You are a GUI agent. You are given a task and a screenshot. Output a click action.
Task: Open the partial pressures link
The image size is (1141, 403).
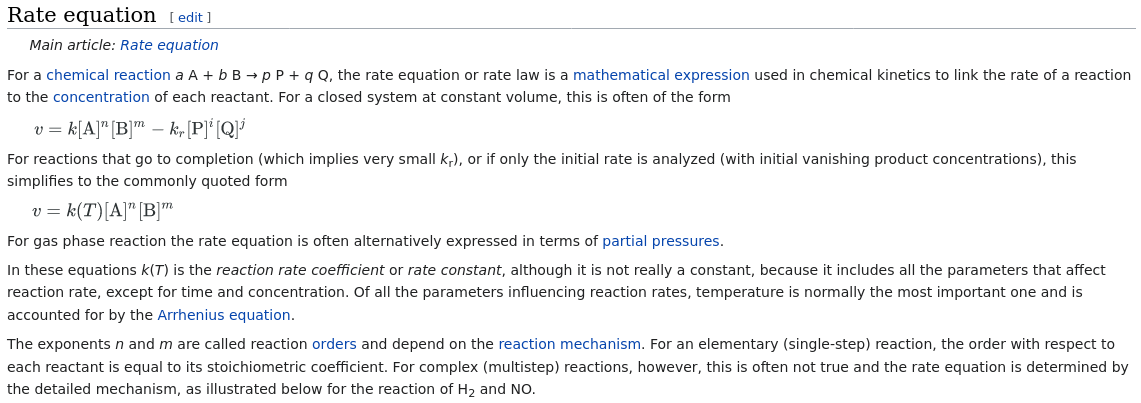(x=661, y=241)
